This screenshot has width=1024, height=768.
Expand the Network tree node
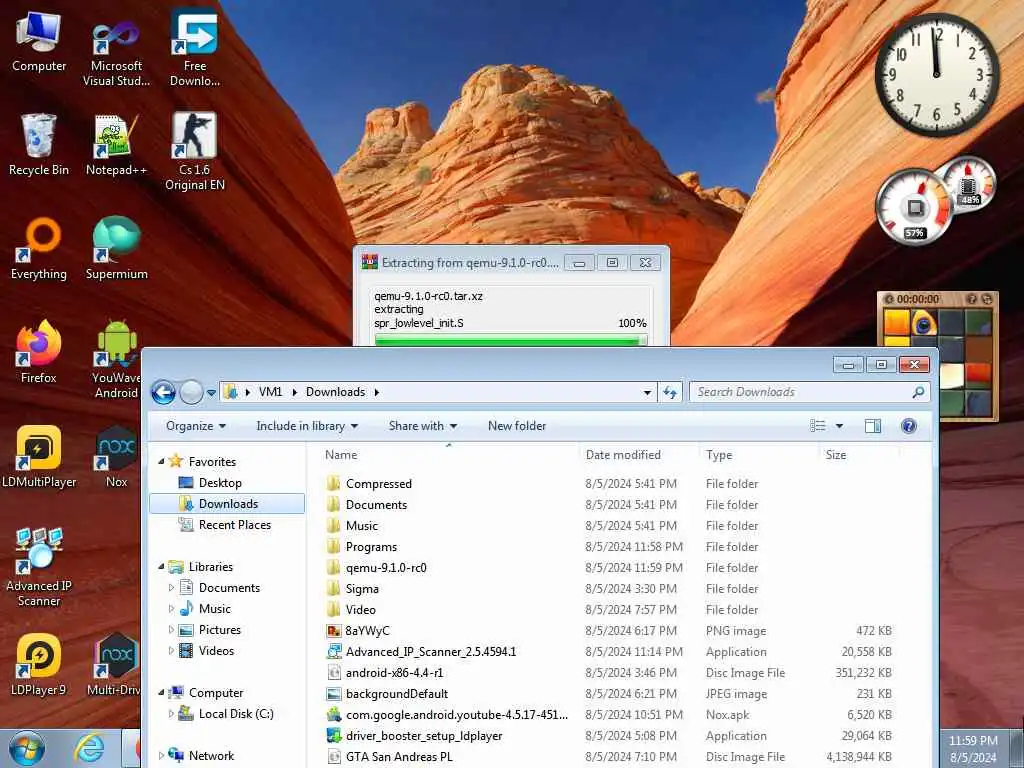click(x=161, y=756)
